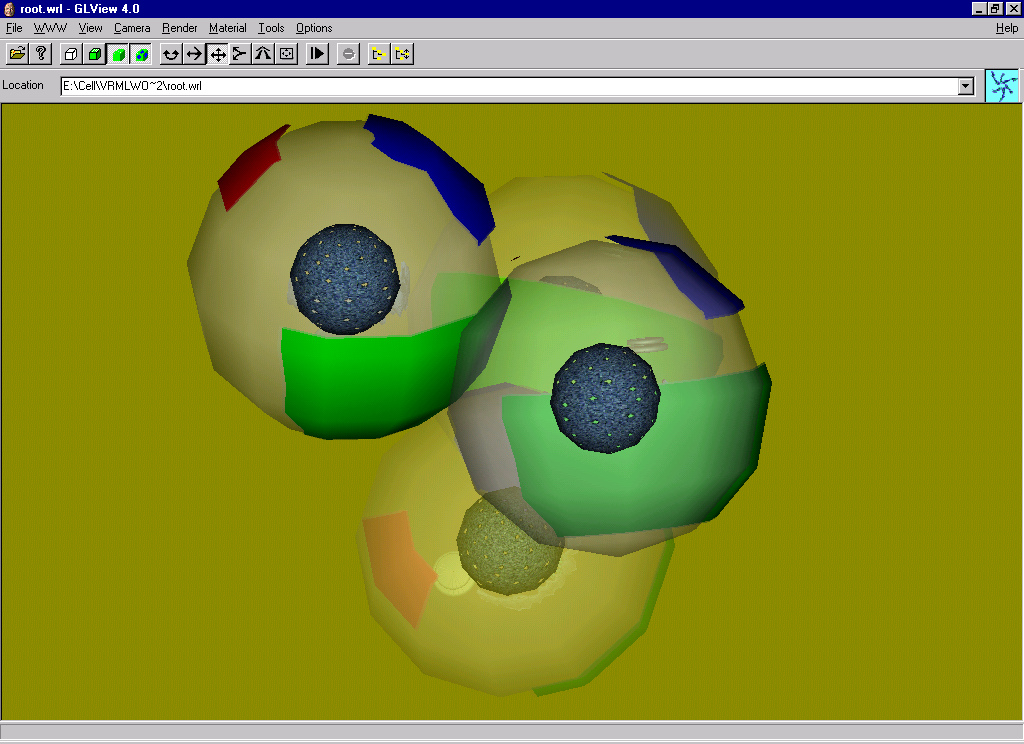
Task: Open the Material menu
Action: click(x=227, y=28)
